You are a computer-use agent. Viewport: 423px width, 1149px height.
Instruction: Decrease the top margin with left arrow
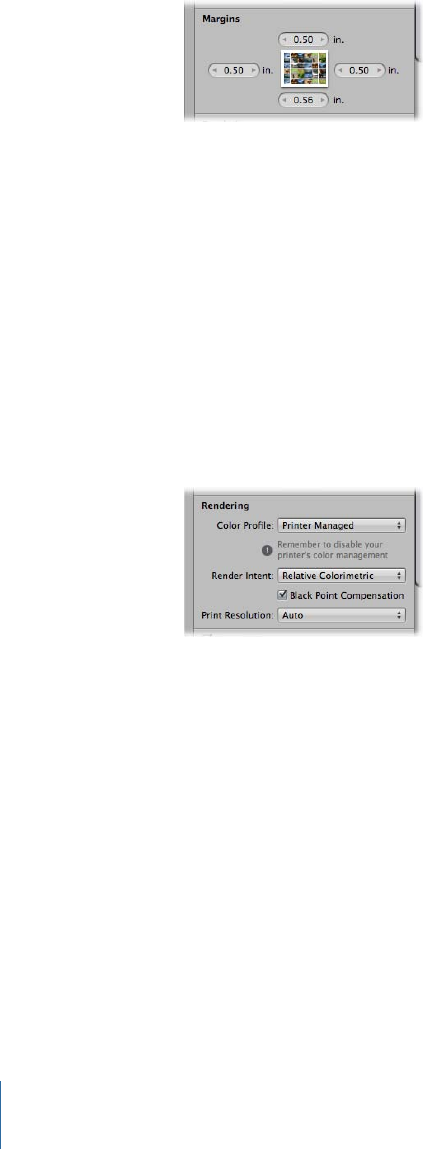tap(284, 39)
